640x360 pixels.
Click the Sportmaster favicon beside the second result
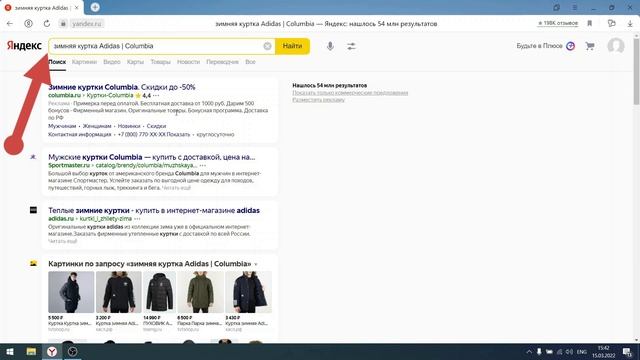tap(33, 157)
